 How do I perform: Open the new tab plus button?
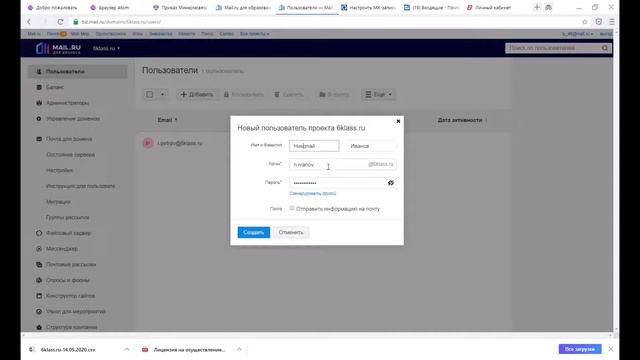pos(537,7)
